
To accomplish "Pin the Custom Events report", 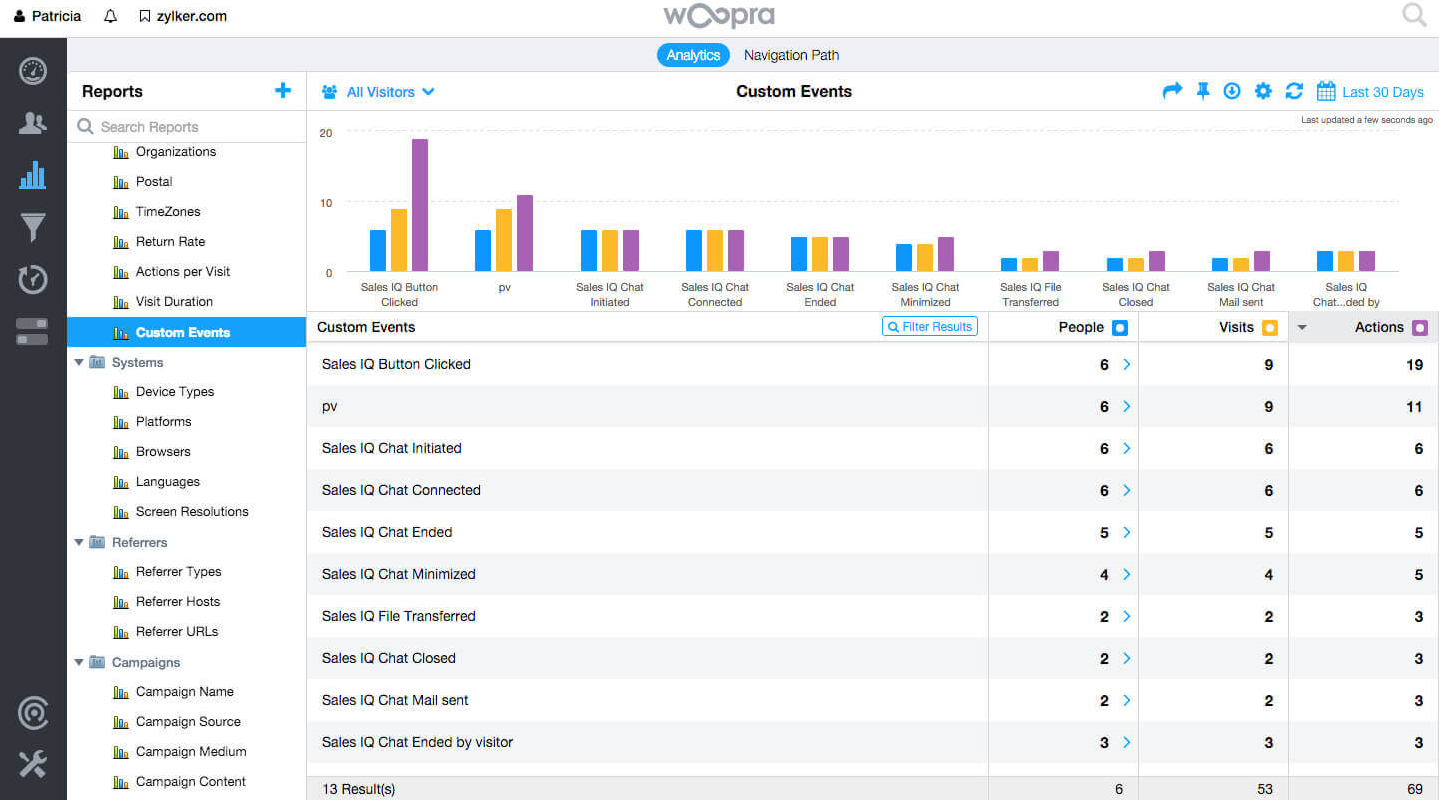I will click(x=1203, y=91).
